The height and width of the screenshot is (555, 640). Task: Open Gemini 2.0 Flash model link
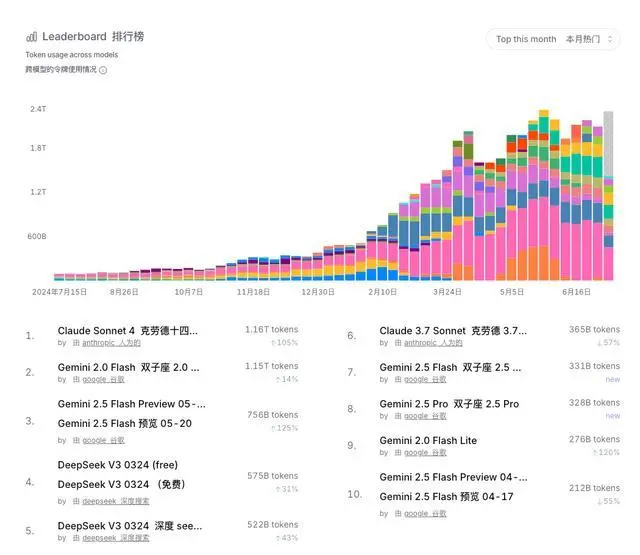(128, 367)
